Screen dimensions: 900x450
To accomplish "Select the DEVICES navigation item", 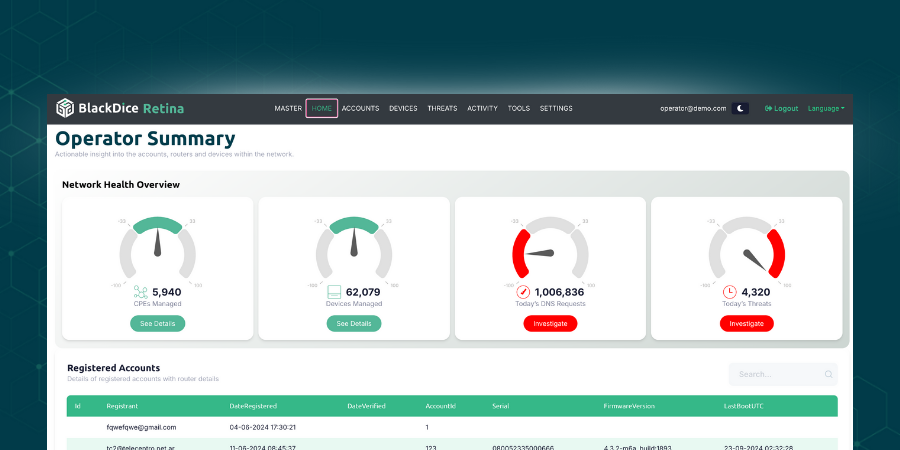I will tap(403, 108).
